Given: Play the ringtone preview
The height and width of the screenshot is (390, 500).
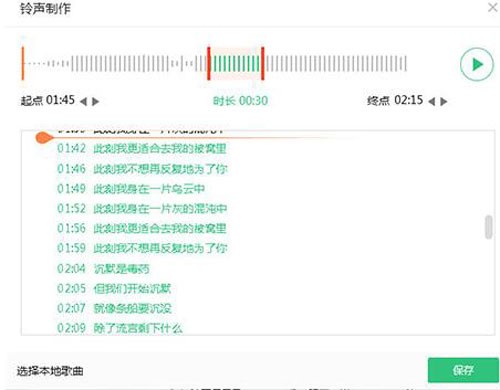Looking at the screenshot, I should coord(477,64).
